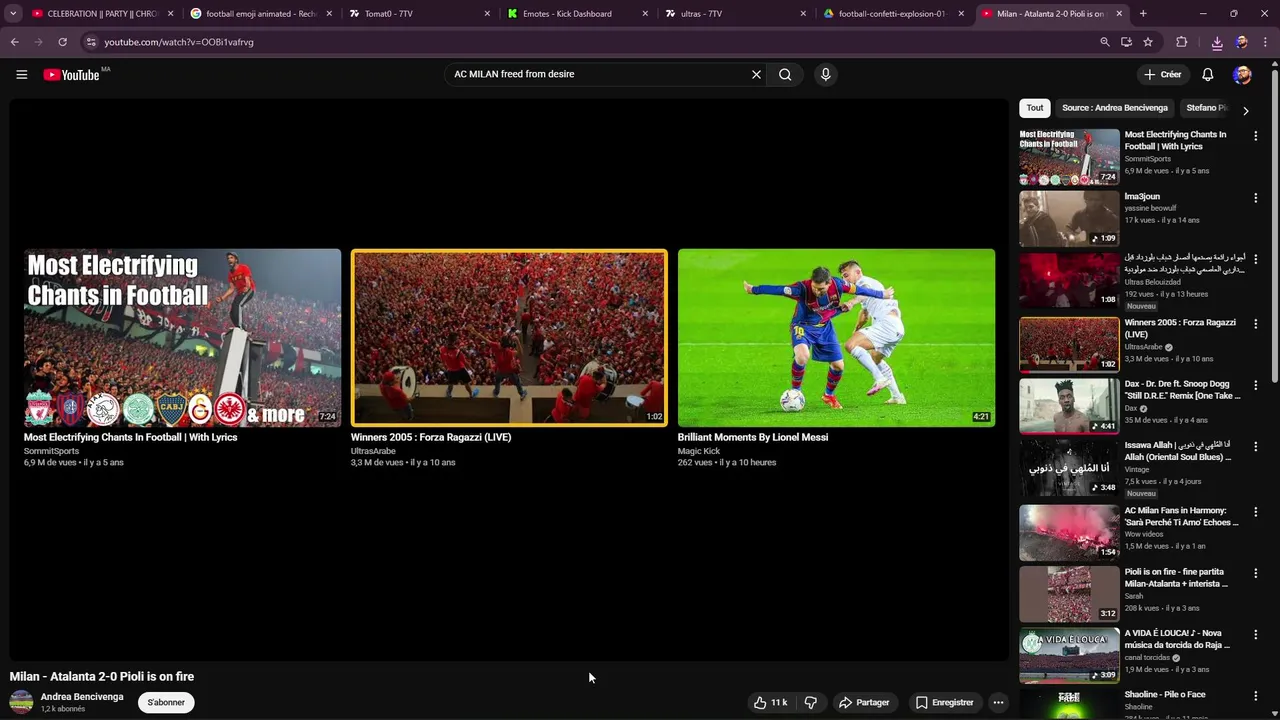This screenshot has height=720, width=1280.
Task: Open options for Most Electrifying Chants sidebar video
Action: [1255, 136]
